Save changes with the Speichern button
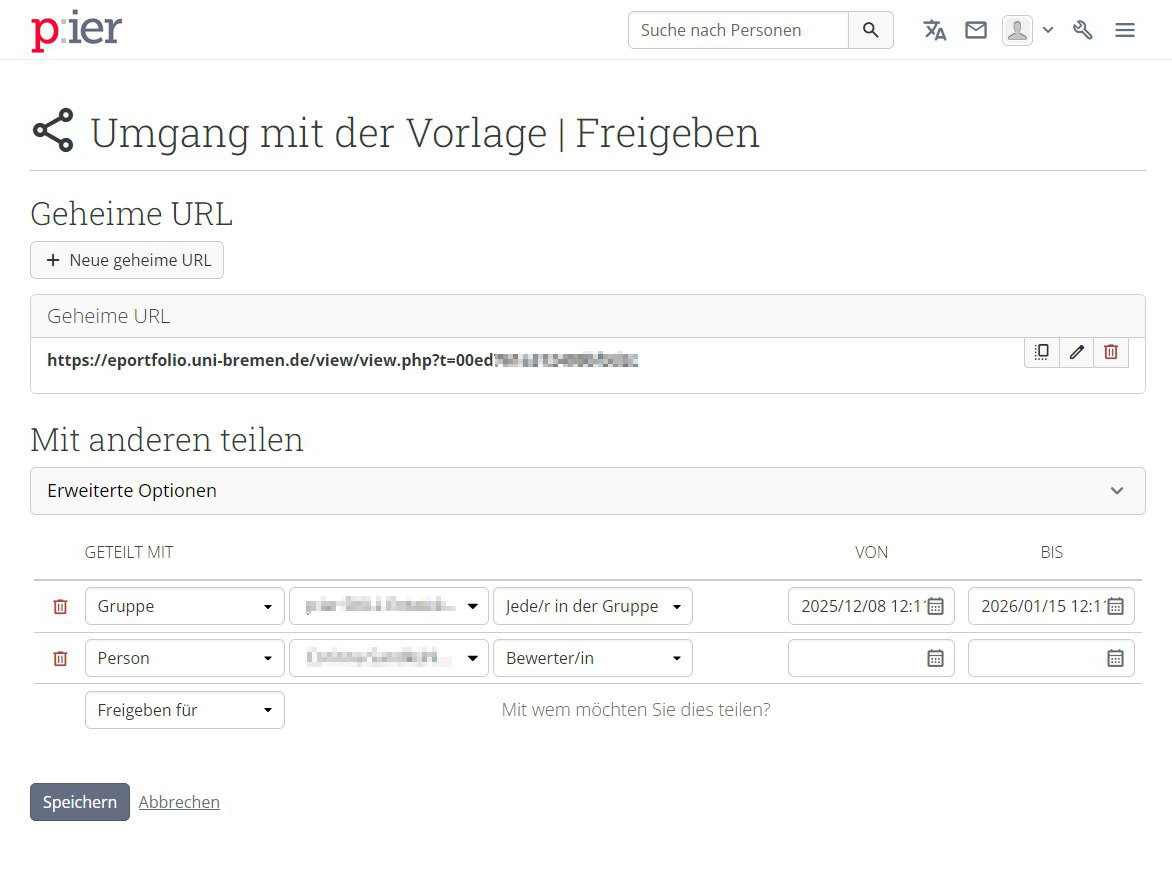Image resolution: width=1172 pixels, height=879 pixels. [x=79, y=802]
